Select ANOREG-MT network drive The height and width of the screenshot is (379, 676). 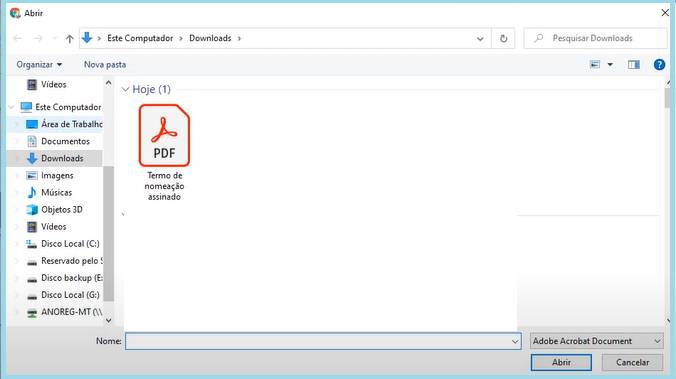(72, 312)
